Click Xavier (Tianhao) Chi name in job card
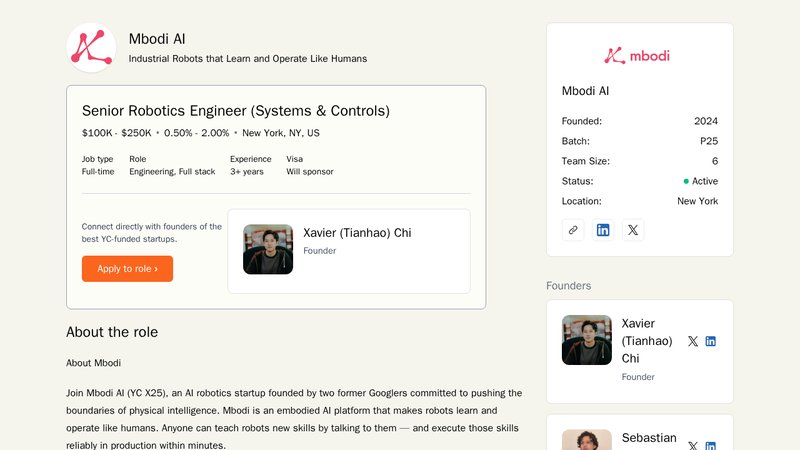800x450 pixels. [357, 233]
